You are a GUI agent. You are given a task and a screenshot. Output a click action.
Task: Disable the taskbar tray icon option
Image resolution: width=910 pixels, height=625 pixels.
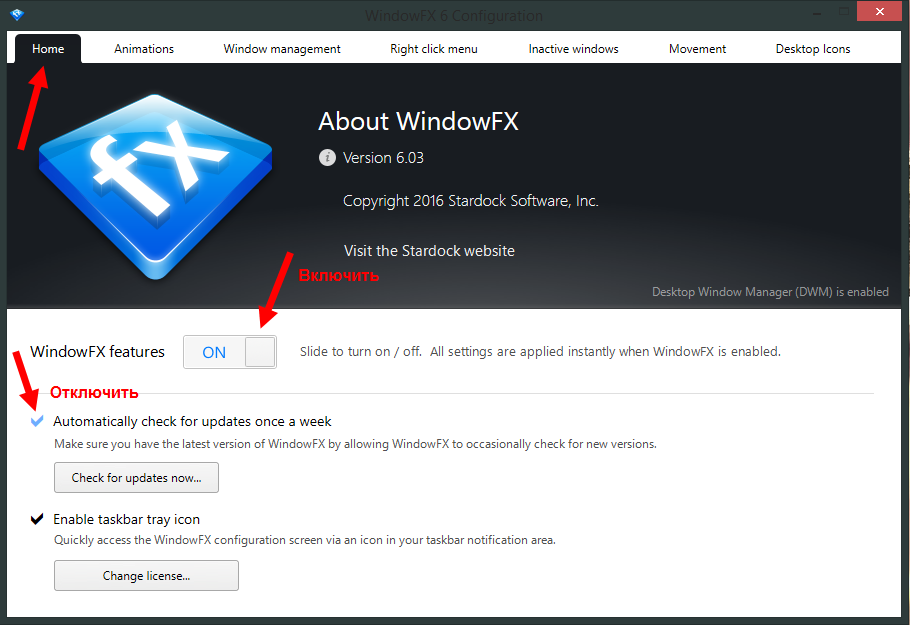tap(37, 519)
